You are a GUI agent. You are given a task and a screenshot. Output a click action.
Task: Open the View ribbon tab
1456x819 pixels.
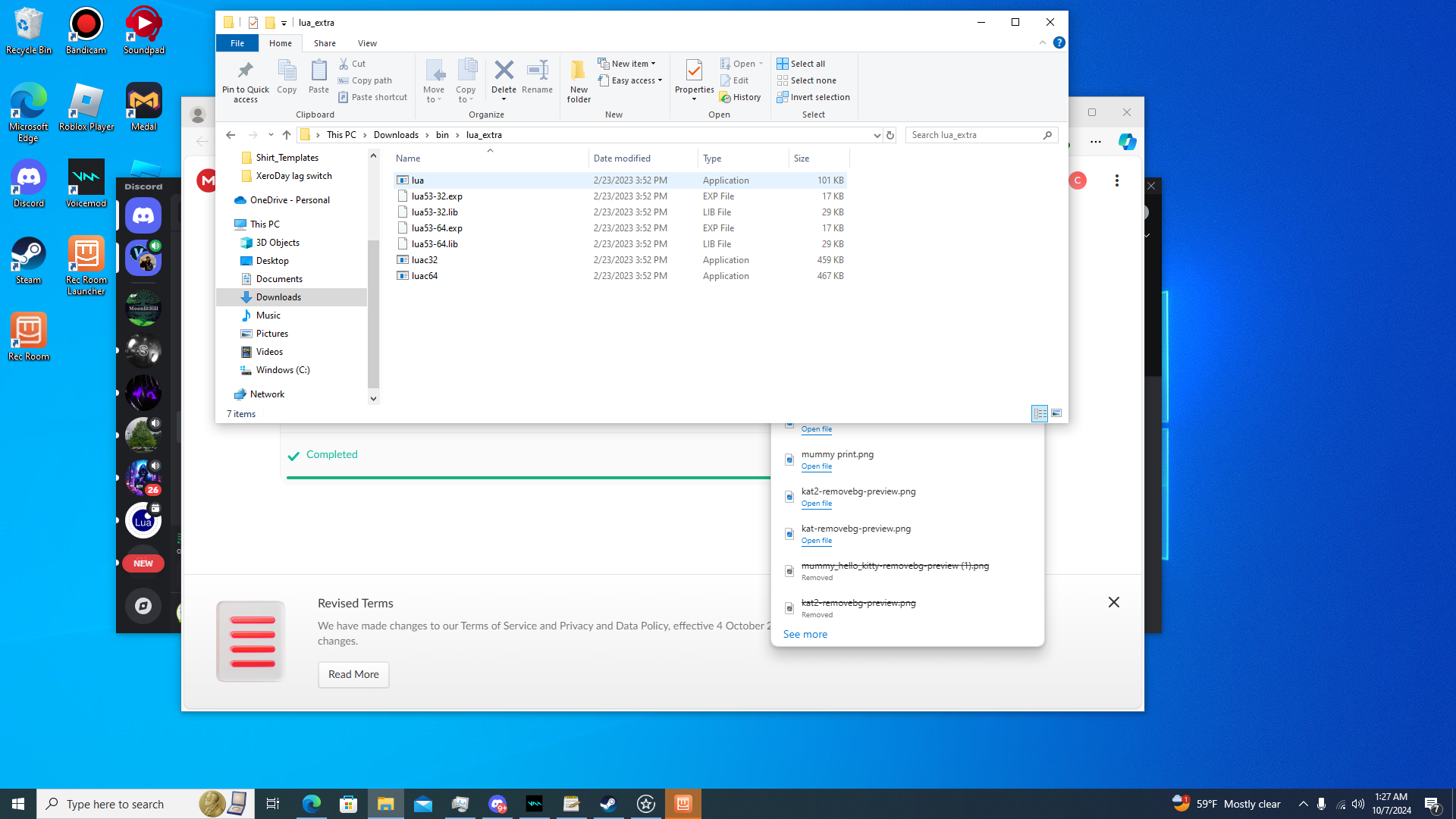coord(367,43)
